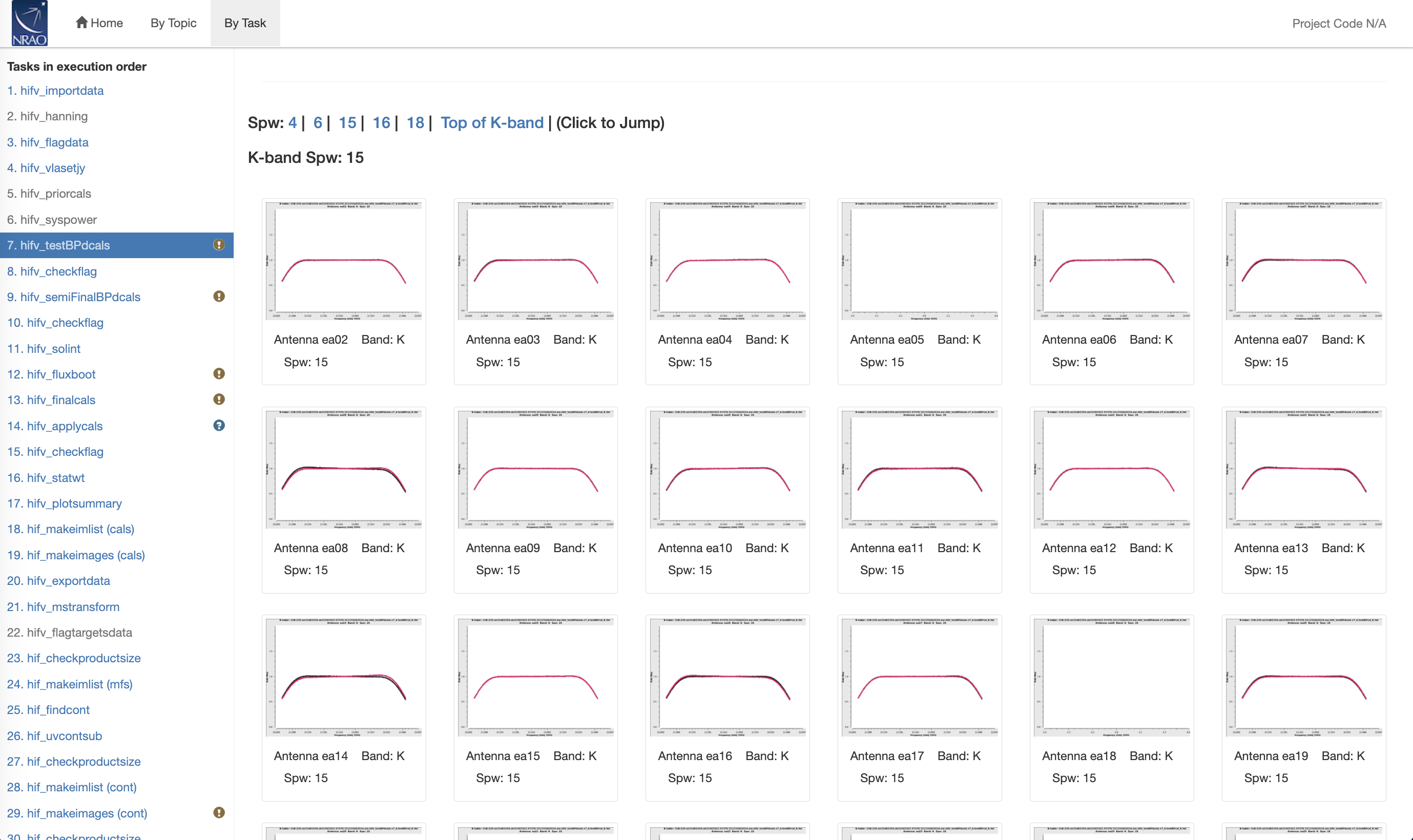Open task 28. hif_makeimlist (cont)
This screenshot has height=840, width=1413.
(x=71, y=787)
